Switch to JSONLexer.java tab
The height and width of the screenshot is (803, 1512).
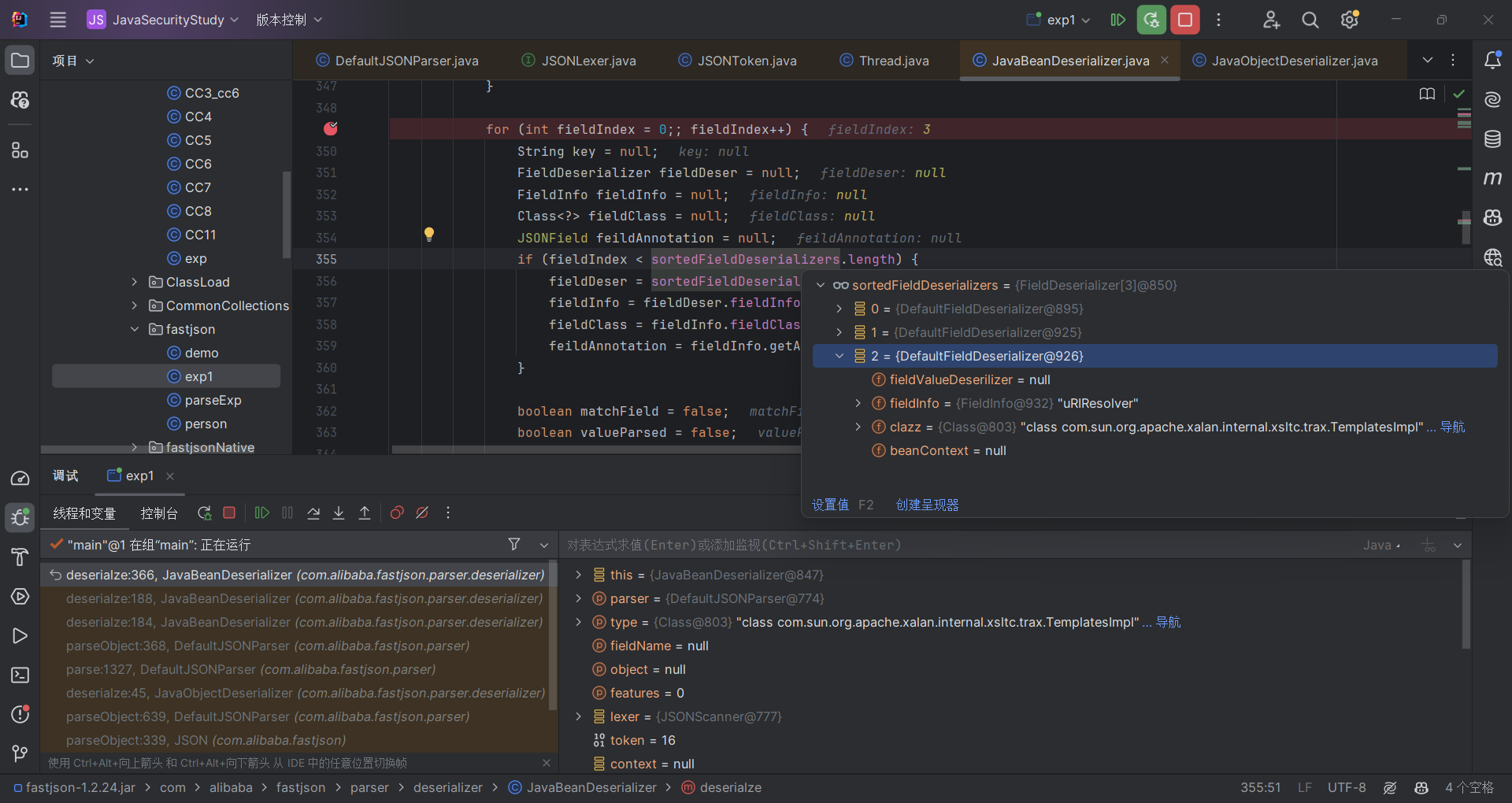[579, 61]
